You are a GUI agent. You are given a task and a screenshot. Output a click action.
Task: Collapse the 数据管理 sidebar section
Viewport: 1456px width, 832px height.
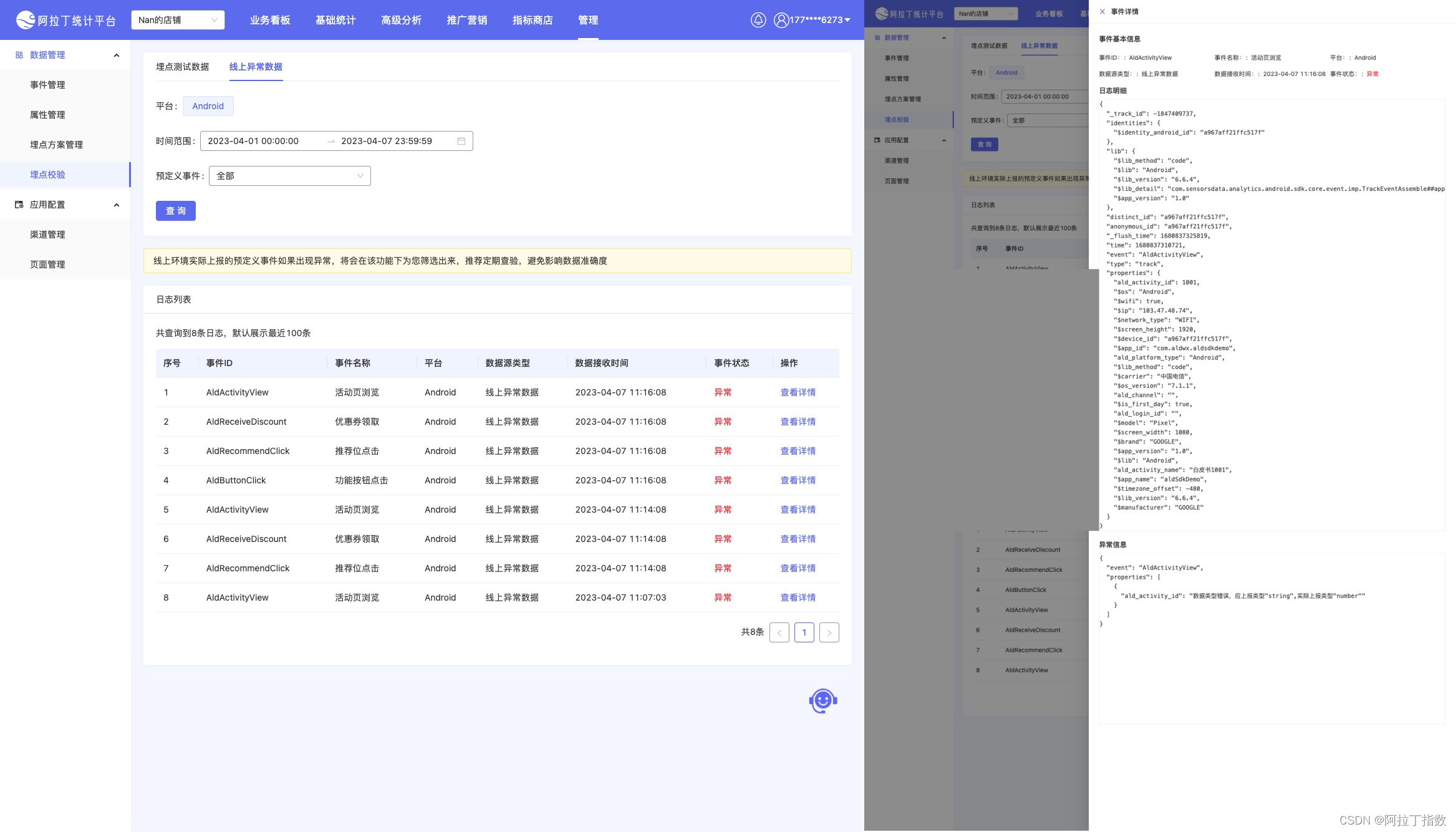pyautogui.click(x=116, y=55)
